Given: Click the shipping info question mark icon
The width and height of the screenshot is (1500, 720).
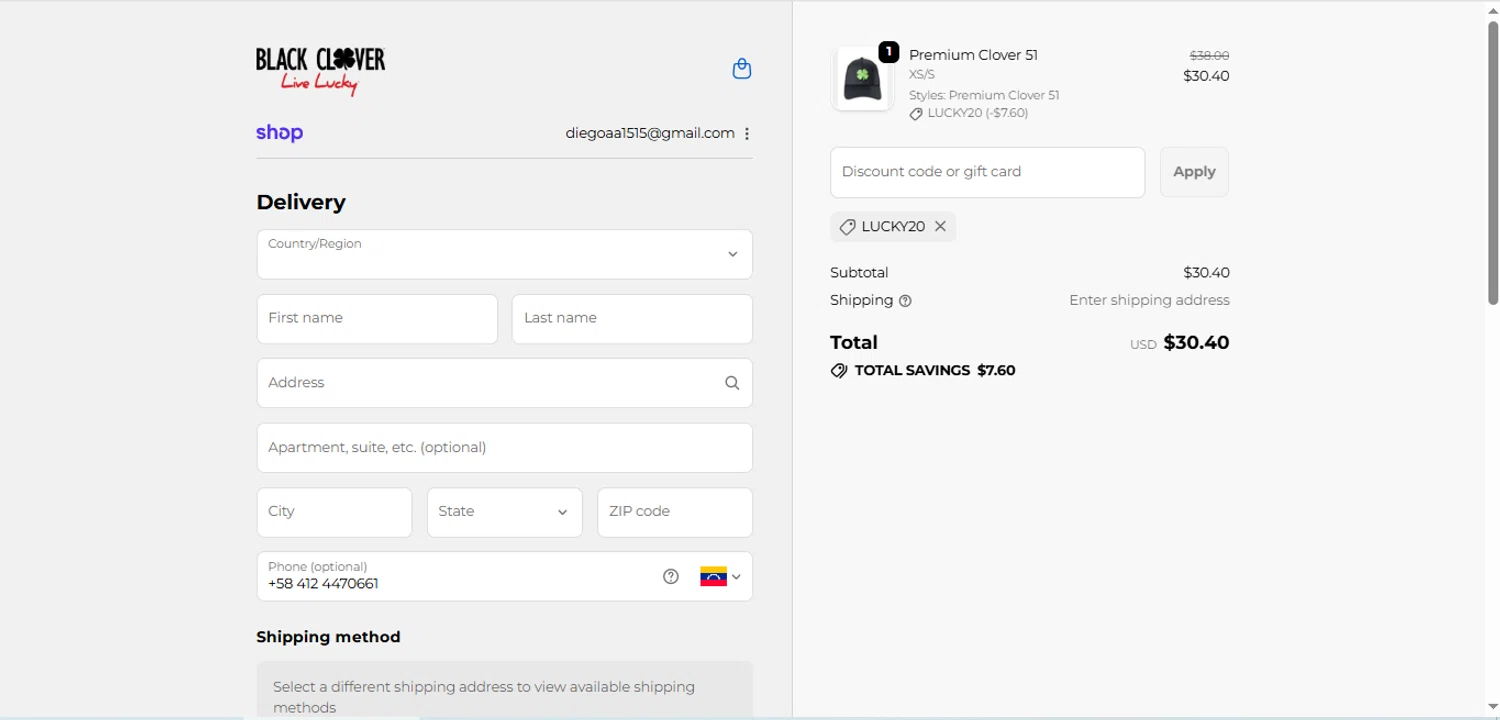Looking at the screenshot, I should pyautogui.click(x=905, y=301).
